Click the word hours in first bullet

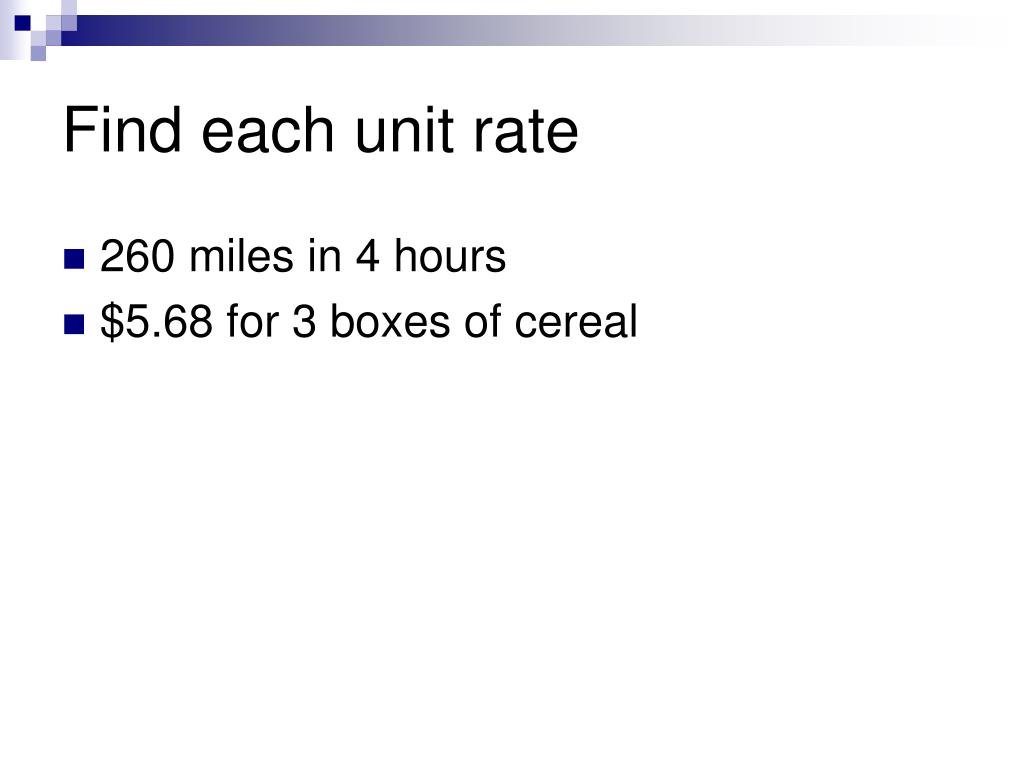tap(450, 255)
